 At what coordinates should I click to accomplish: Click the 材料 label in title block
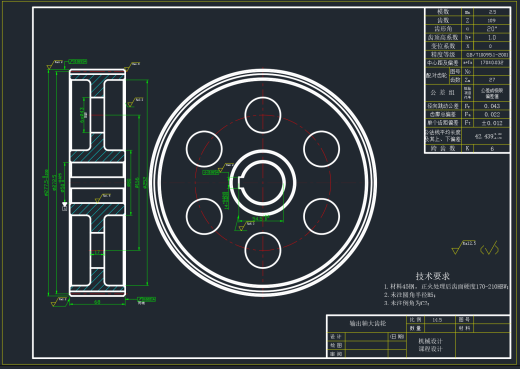click(464, 328)
